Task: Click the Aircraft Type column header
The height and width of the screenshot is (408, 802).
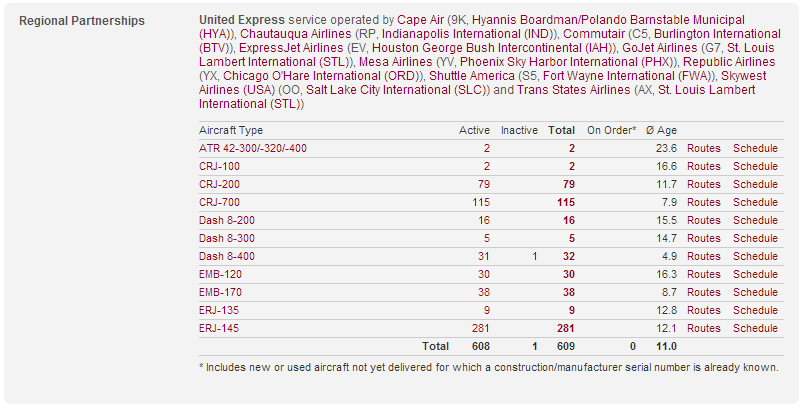Action: (x=231, y=130)
